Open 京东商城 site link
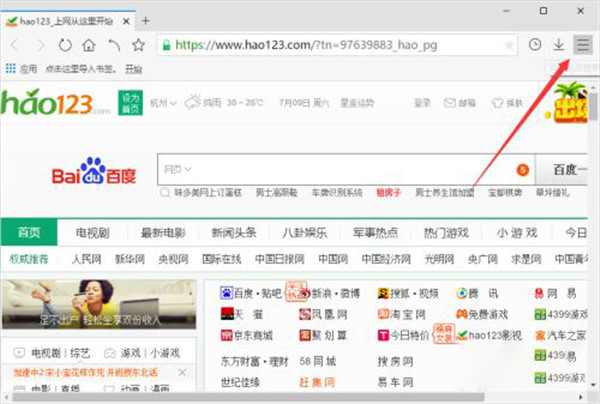Viewport: 600px width, 404px height. coord(247,336)
